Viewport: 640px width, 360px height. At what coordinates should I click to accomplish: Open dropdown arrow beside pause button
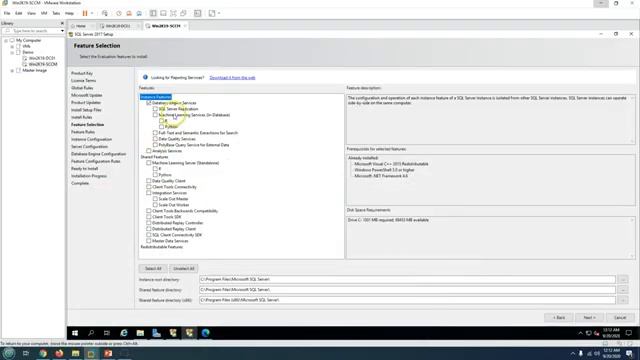click(92, 13)
